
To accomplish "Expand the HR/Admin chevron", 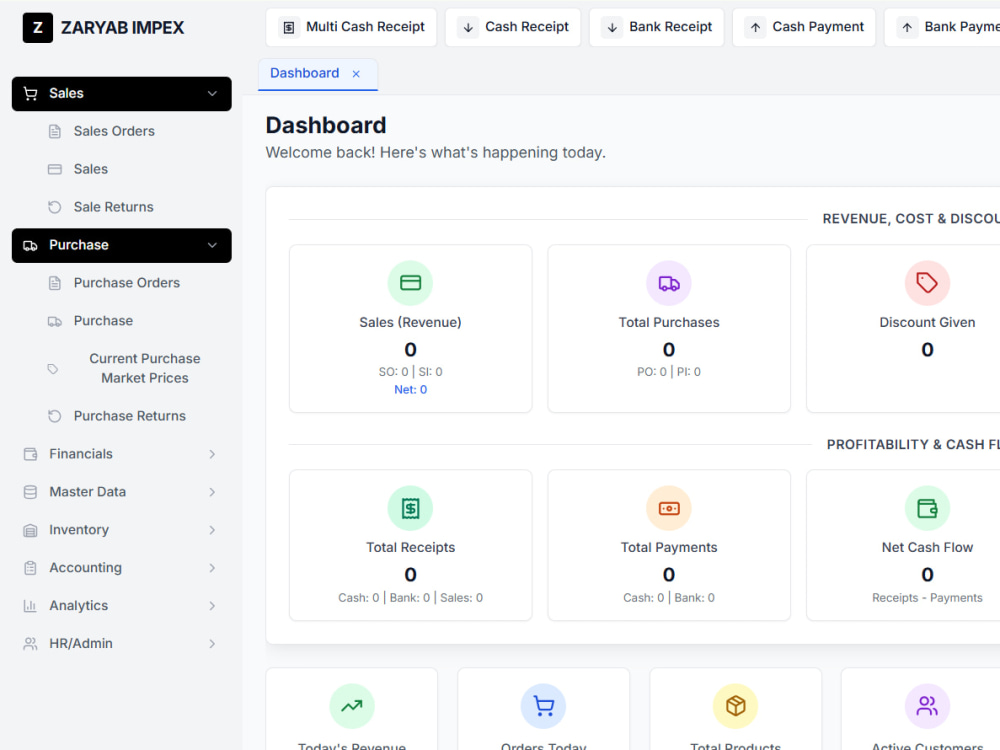I will click(x=212, y=644).
